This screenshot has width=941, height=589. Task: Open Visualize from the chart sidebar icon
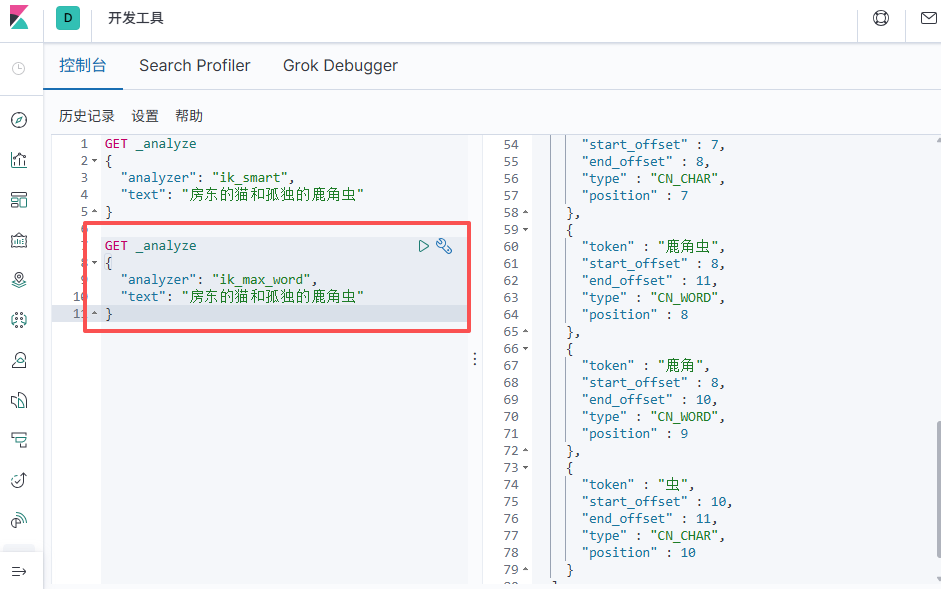(19, 160)
